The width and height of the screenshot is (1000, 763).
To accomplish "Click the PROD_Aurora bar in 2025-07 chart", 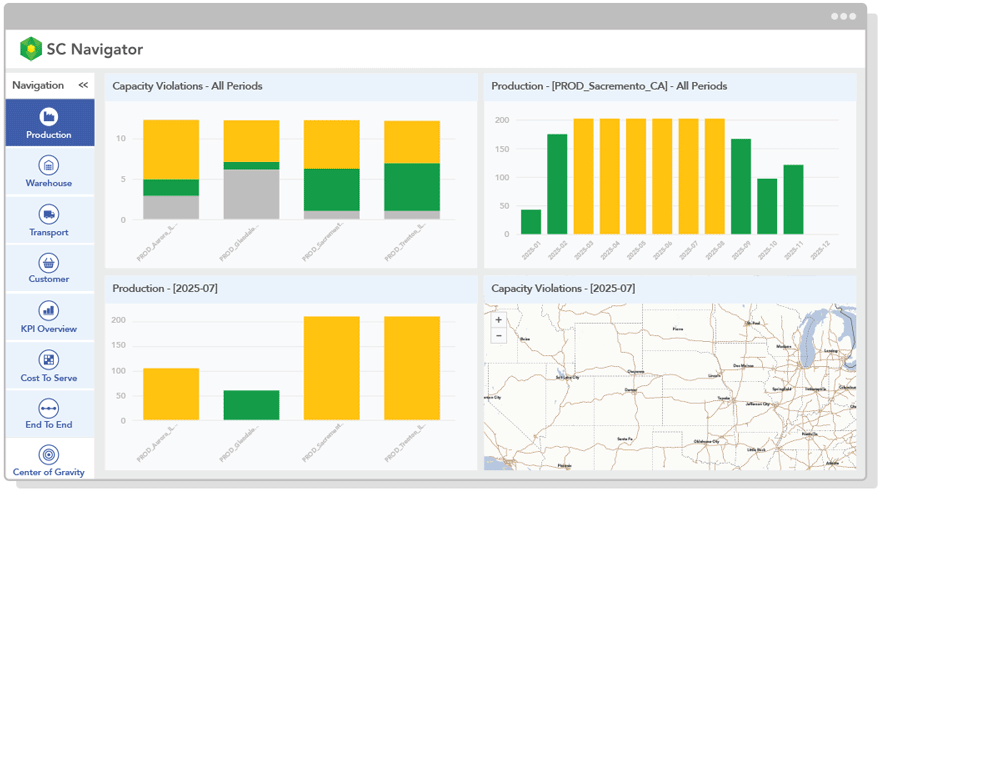I will click(x=171, y=394).
